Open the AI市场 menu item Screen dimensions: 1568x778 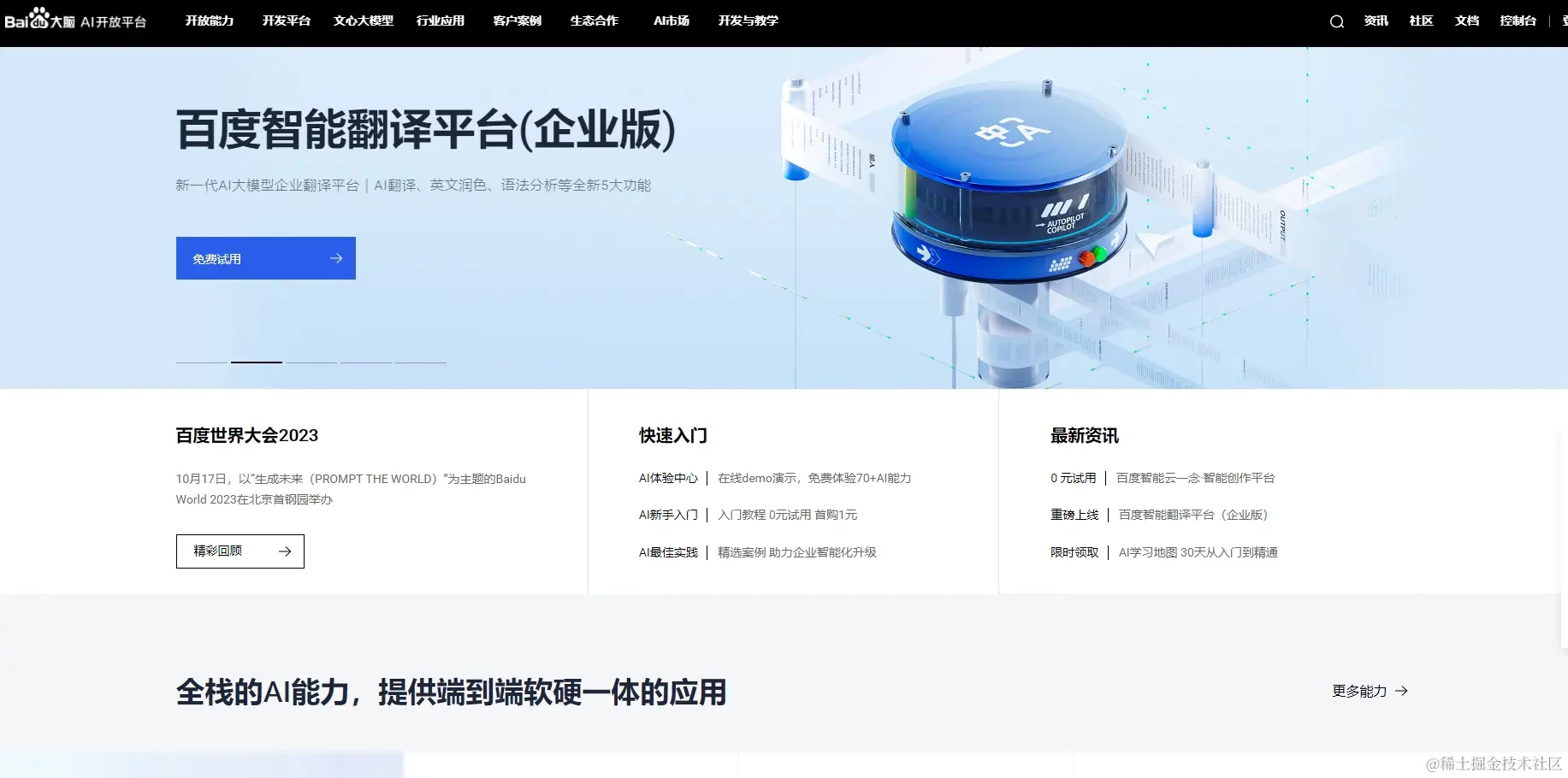pyautogui.click(x=672, y=21)
